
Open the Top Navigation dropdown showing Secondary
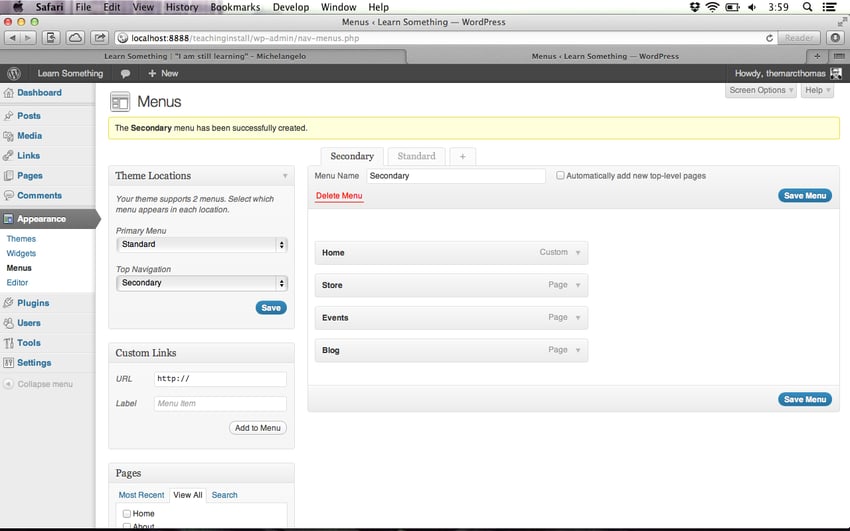coord(202,283)
